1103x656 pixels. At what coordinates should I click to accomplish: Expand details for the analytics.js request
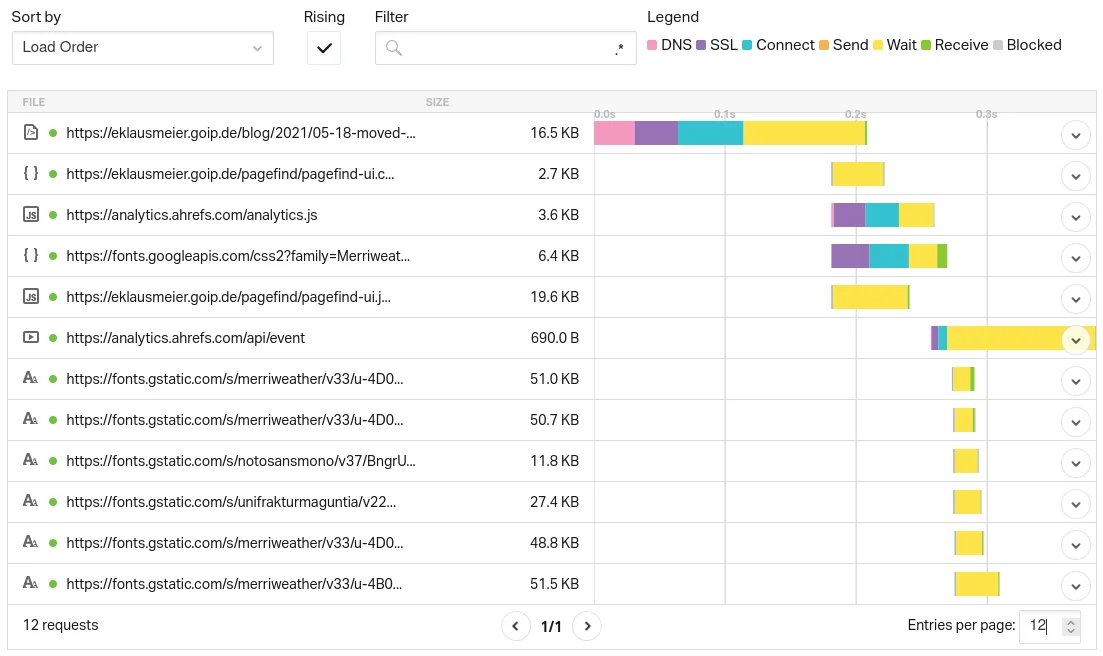tap(1075, 216)
